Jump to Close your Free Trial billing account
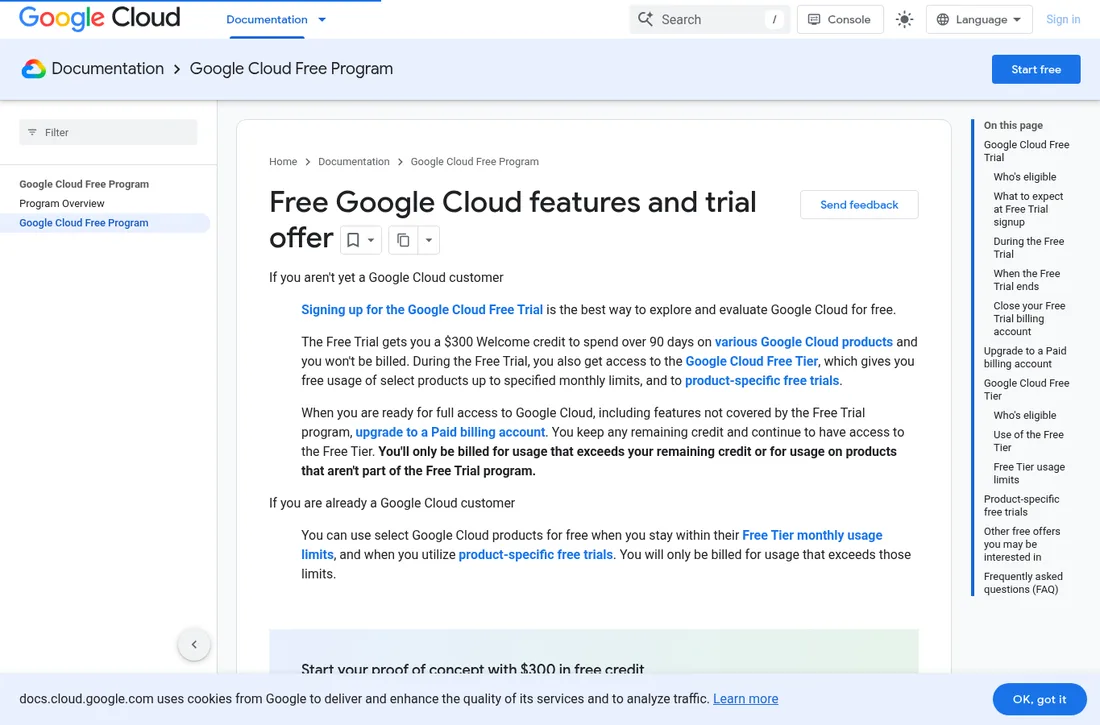The height and width of the screenshot is (725, 1100). coord(1029,319)
